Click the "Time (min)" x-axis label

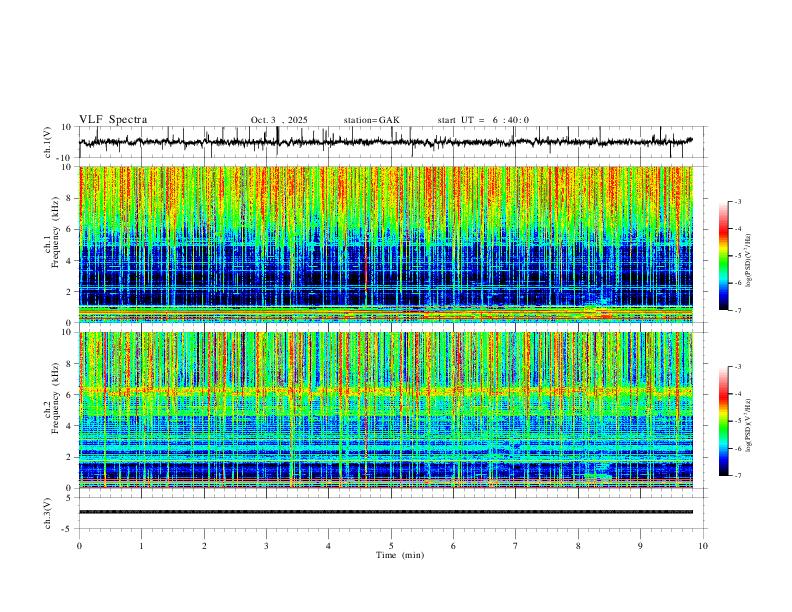coord(400,555)
